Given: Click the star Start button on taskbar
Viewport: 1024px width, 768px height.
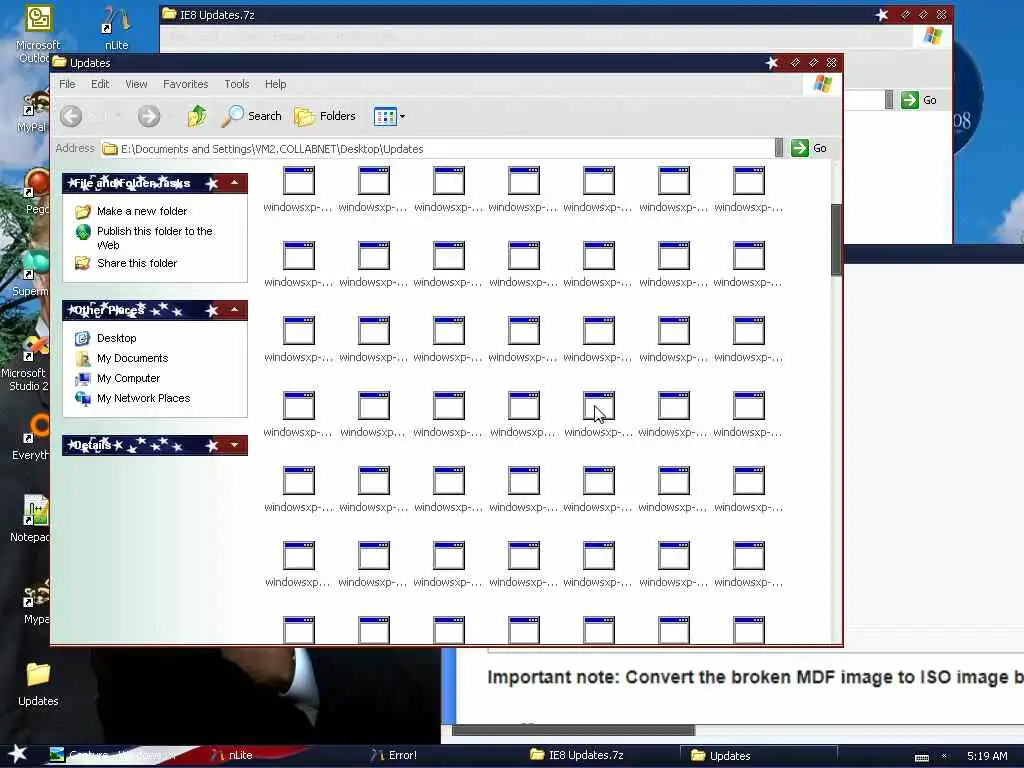Looking at the screenshot, I should point(18,754).
